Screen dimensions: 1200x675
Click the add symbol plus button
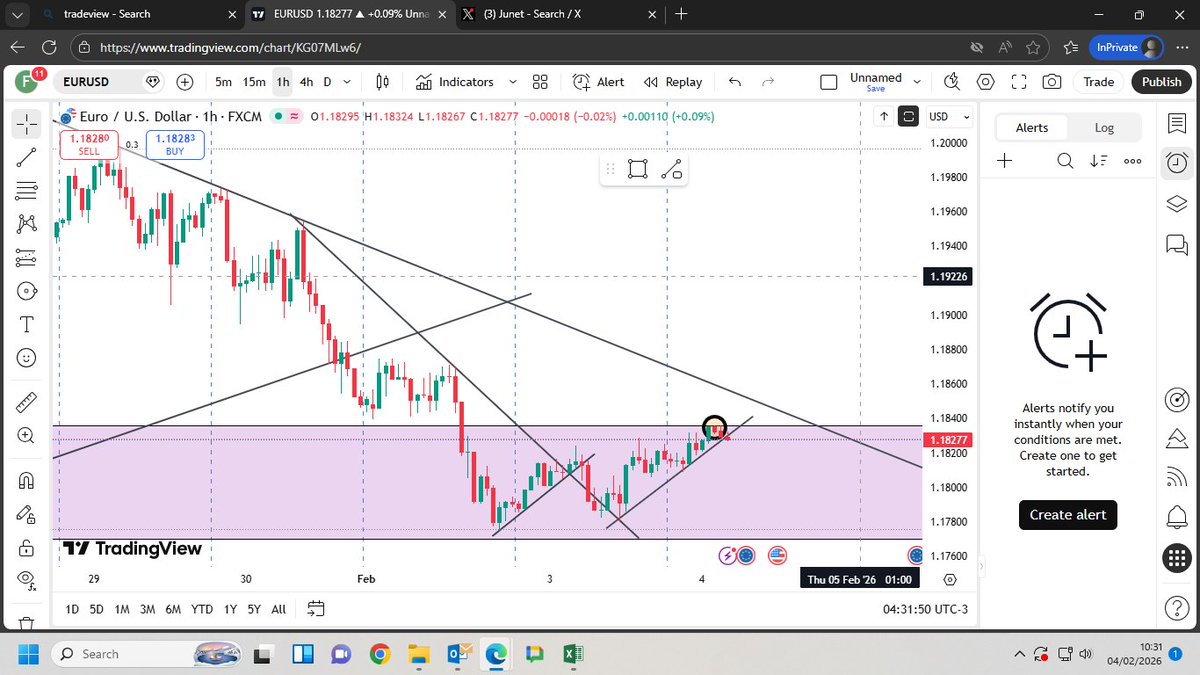(x=185, y=82)
